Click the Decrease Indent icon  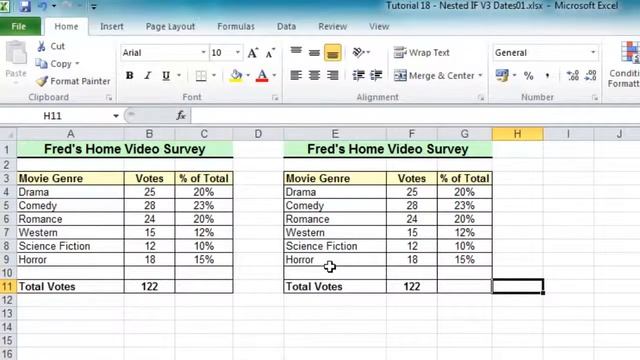pos(358,76)
